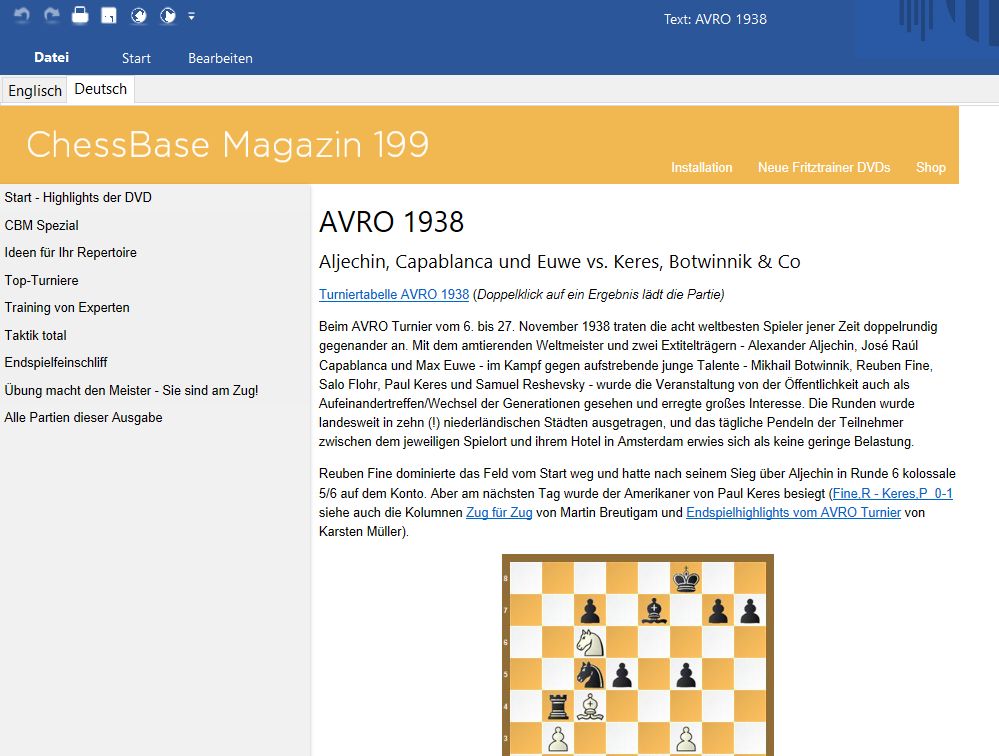The height and width of the screenshot is (756, 999).
Task: Select Top-Turniere in the sidebar
Action: click(41, 280)
